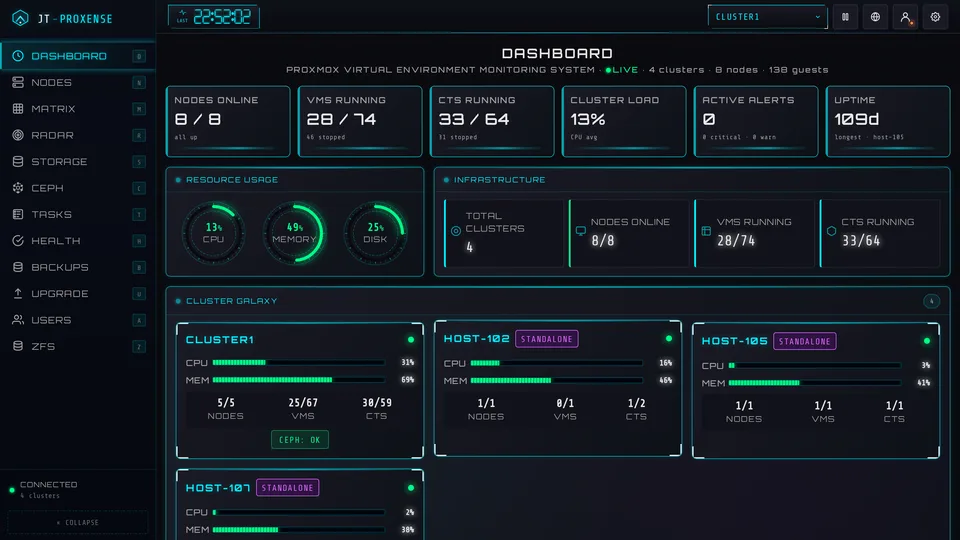The width and height of the screenshot is (960, 540).
Task: Click the M shortcut badge beside Matrix
Action: point(139,109)
